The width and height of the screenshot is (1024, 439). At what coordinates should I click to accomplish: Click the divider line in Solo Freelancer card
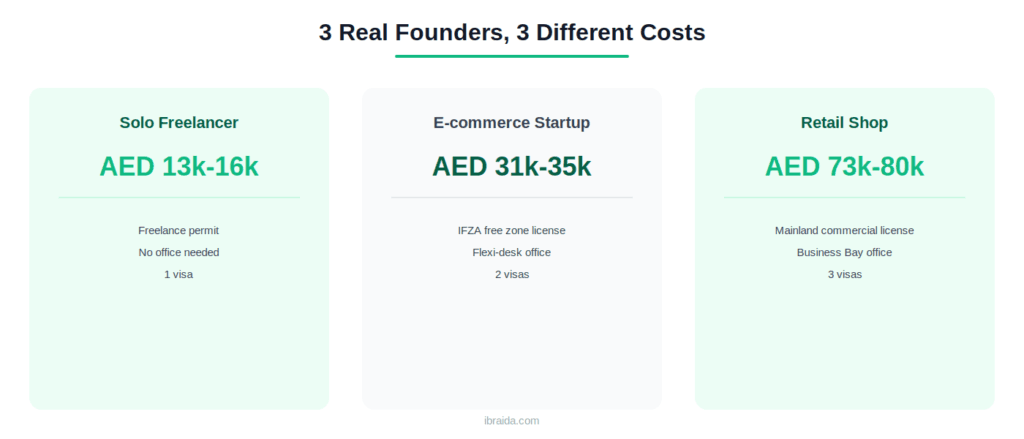tap(179, 197)
